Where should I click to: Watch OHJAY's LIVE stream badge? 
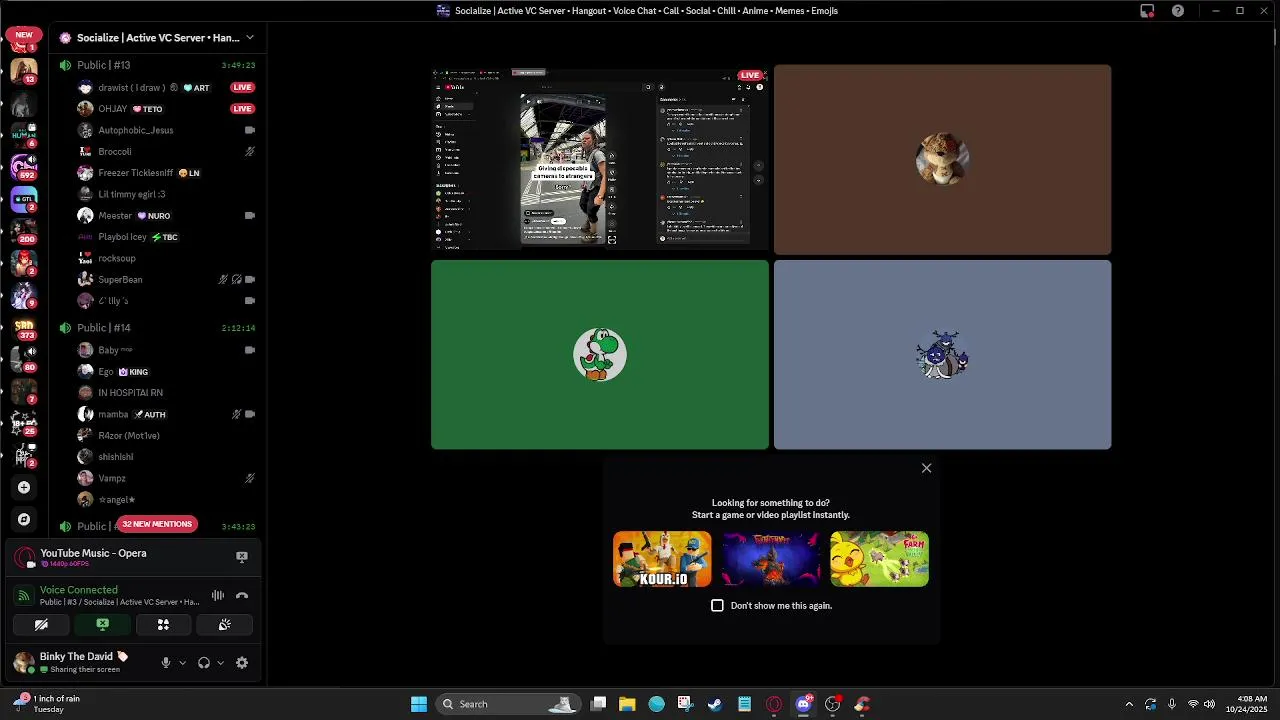[242, 109]
